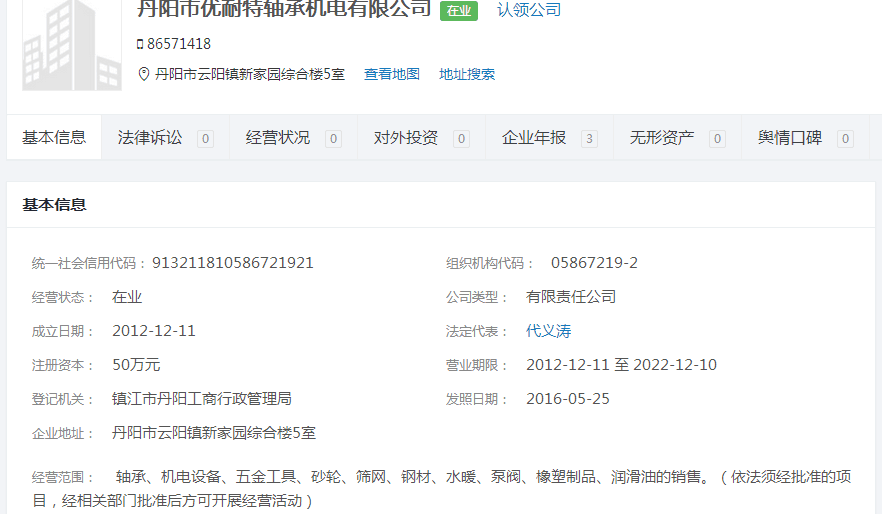Screen dimensions: 882x514
Task: Click the count badge 3 beside 企业年报
Action: [589, 139]
